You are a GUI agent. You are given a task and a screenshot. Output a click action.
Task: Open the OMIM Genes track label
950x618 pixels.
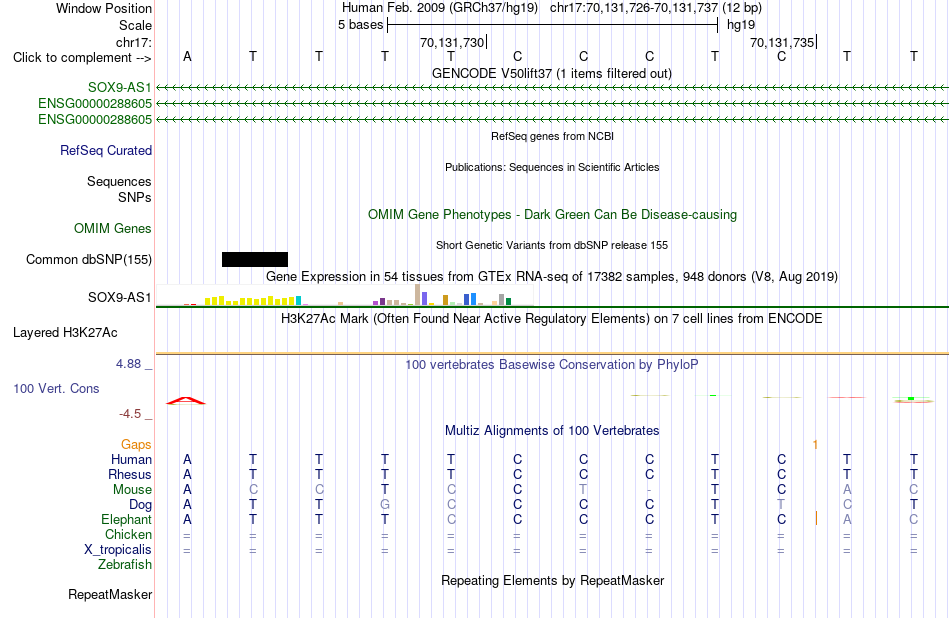click(x=113, y=228)
